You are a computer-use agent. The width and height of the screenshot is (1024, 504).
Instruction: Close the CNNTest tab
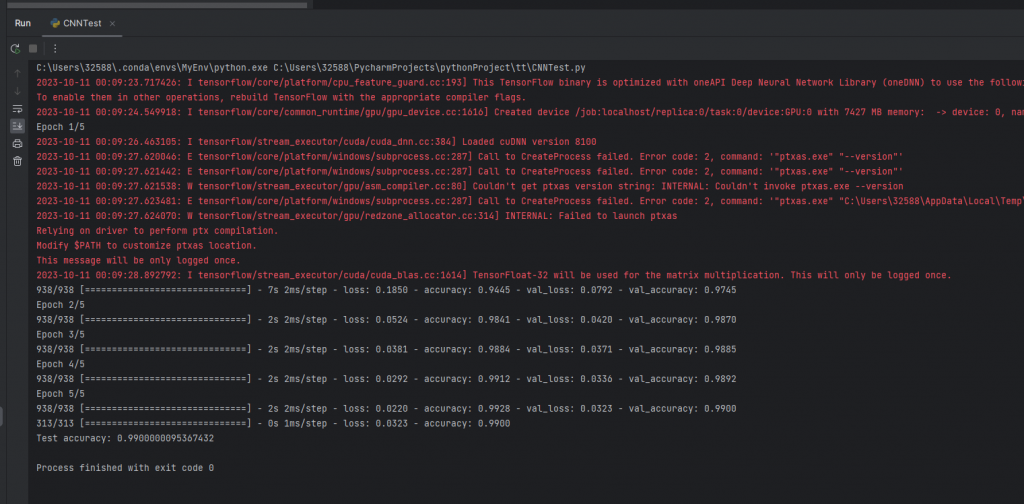(112, 24)
